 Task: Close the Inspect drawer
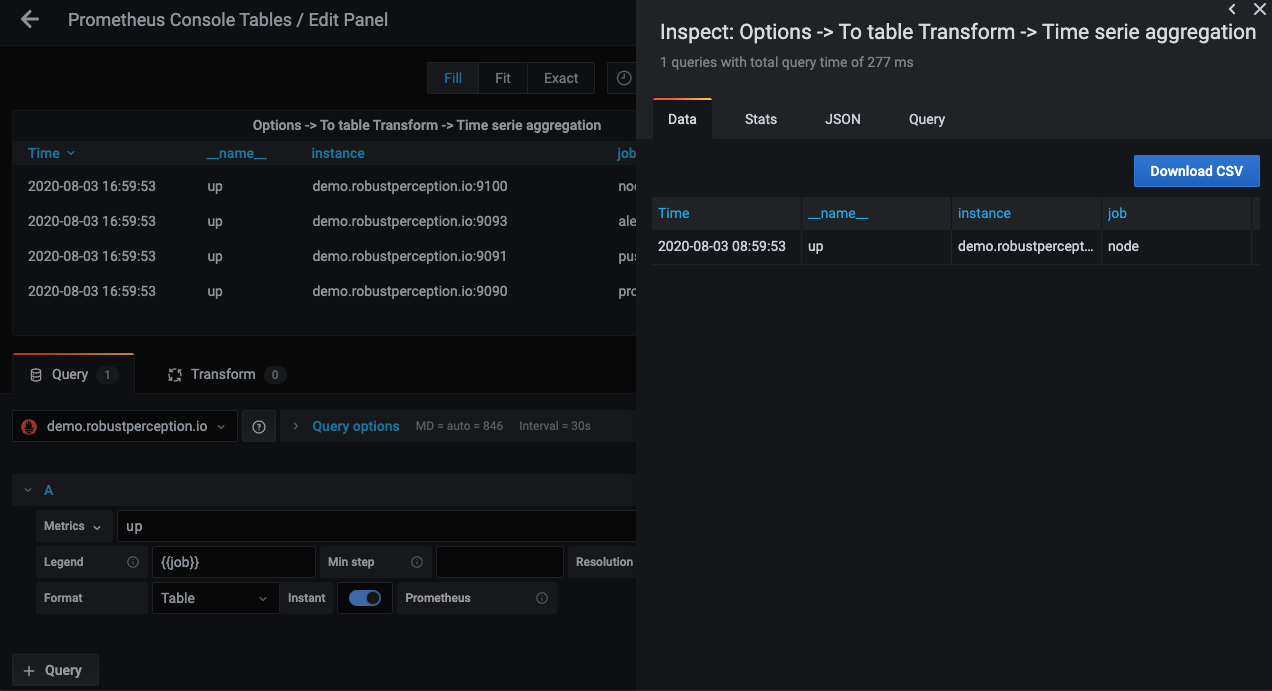[x=1260, y=9]
